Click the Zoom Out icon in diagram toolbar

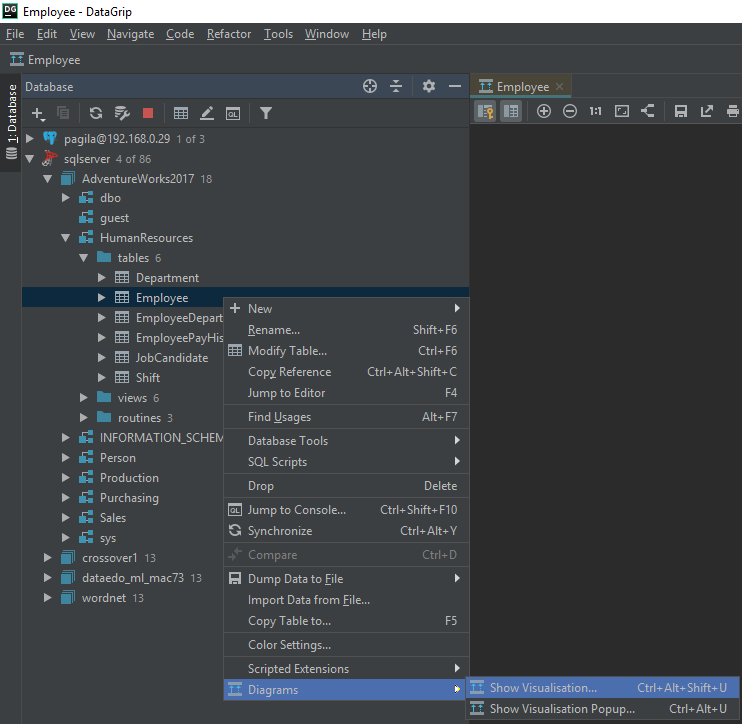pos(570,112)
